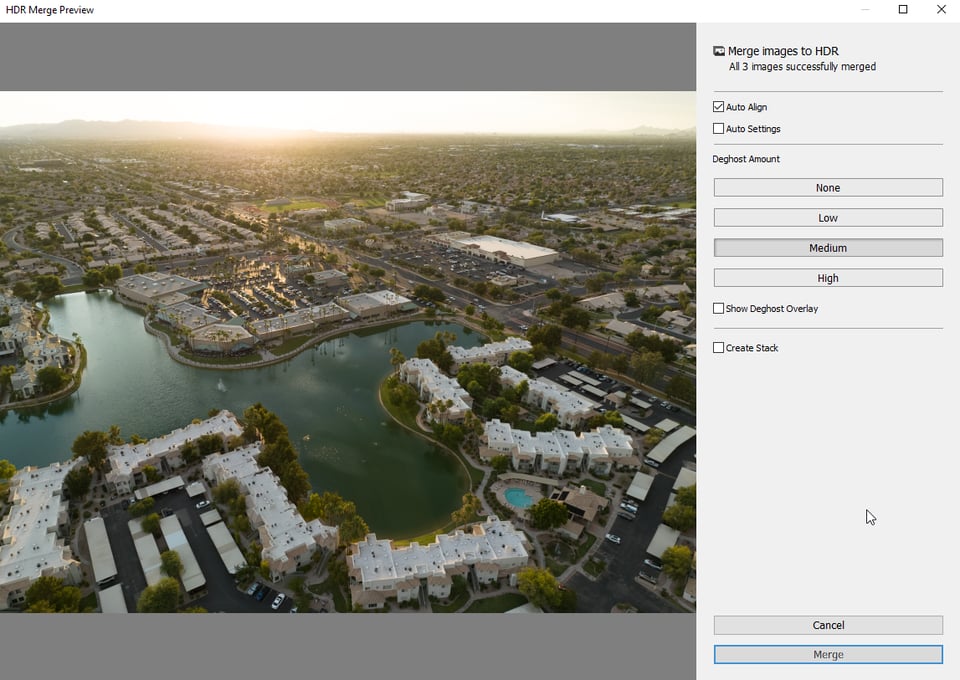Enable the Auto Settings checkbox

[718, 129]
